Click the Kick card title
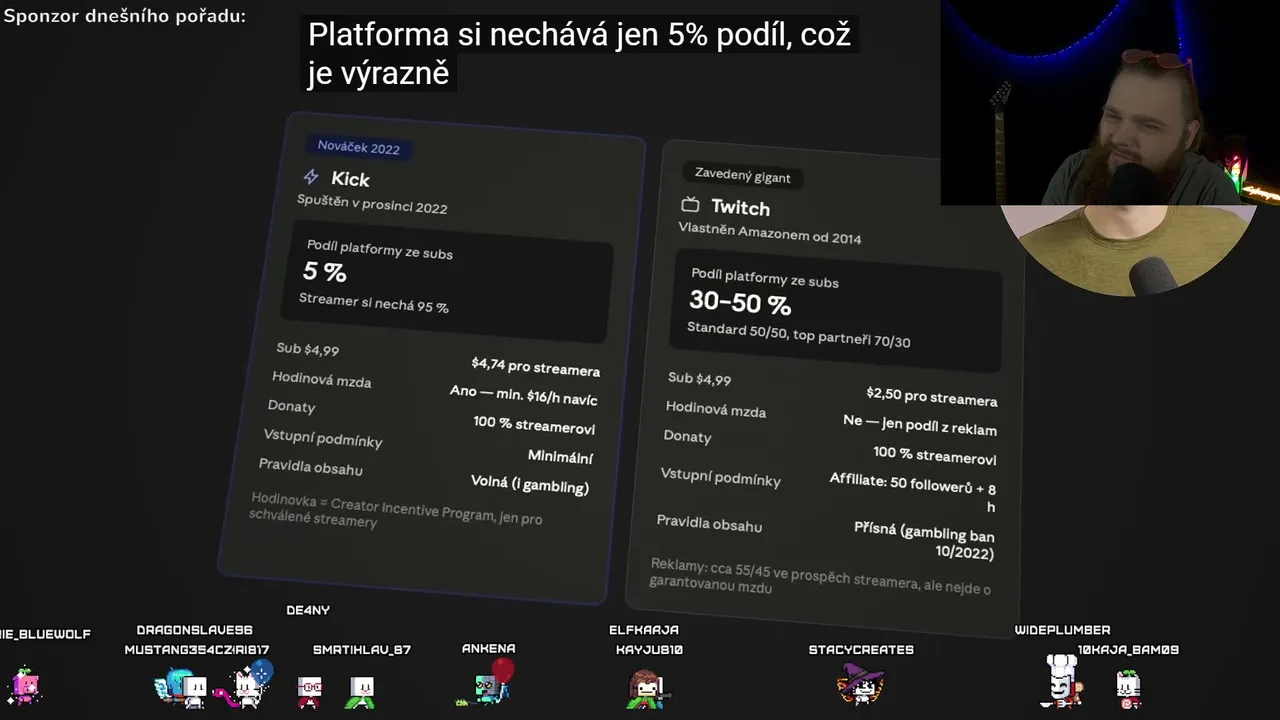The width and height of the screenshot is (1280, 720). (350, 179)
